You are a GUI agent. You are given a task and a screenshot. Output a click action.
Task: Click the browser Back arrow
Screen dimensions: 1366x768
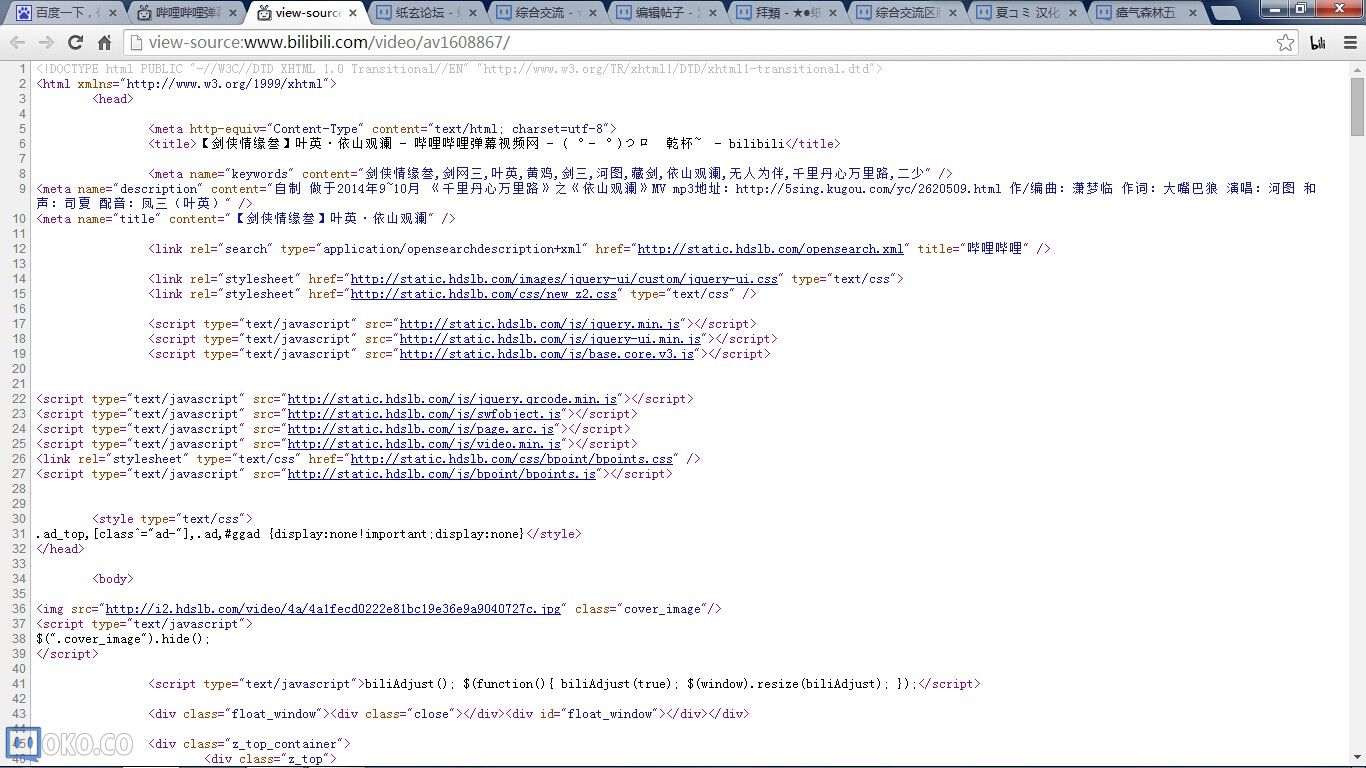(17, 43)
